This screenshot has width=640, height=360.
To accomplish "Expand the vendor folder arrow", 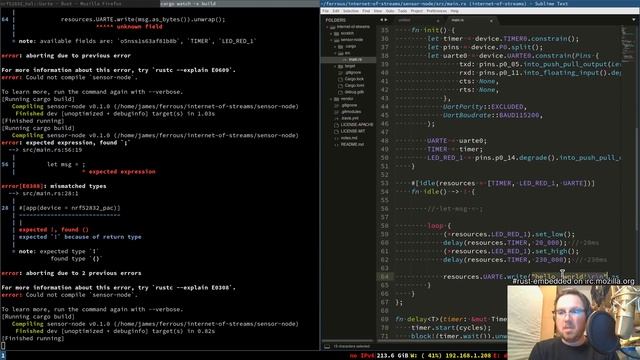I will point(331,99).
